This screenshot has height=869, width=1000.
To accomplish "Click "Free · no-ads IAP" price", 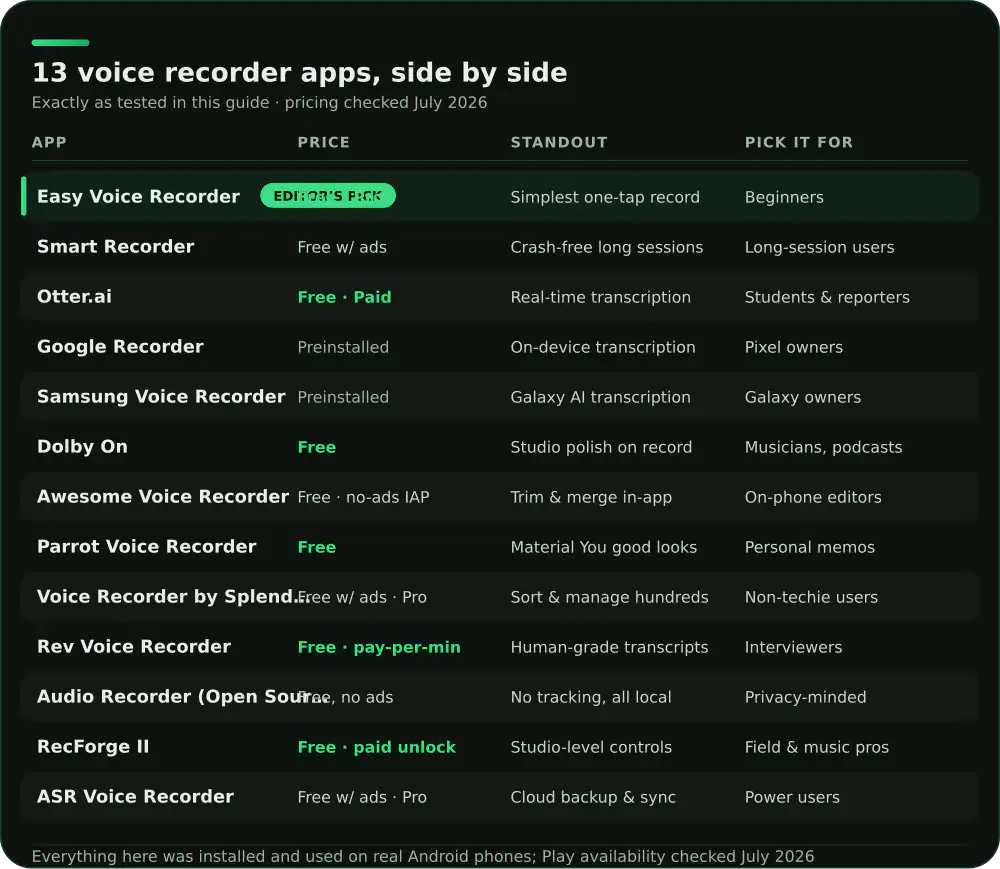I will pos(363,497).
